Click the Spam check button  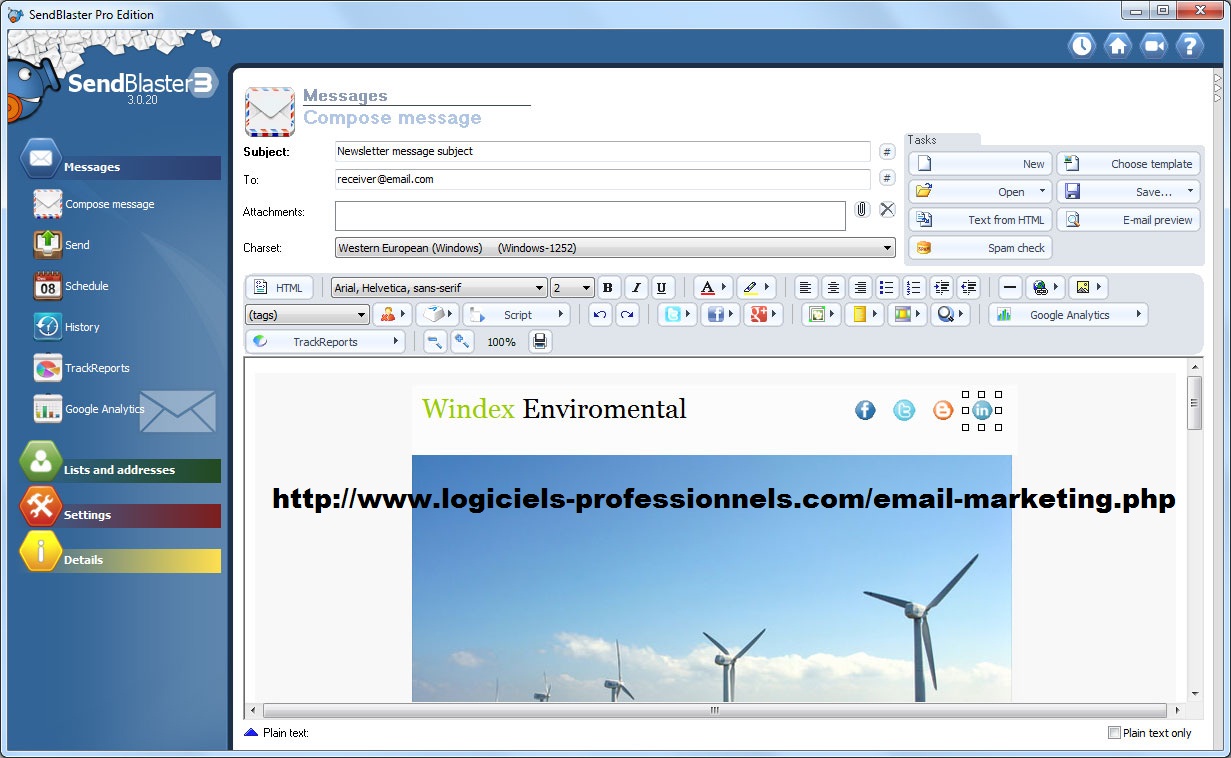click(x=980, y=248)
